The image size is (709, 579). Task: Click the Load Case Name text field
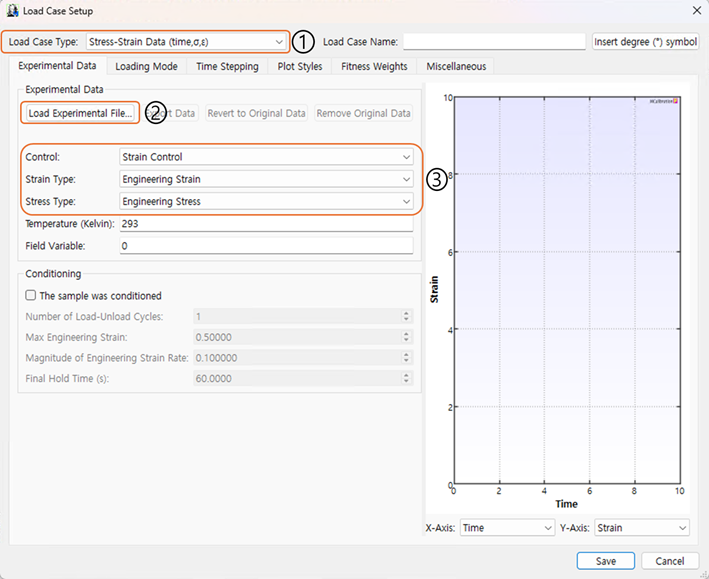pos(494,42)
